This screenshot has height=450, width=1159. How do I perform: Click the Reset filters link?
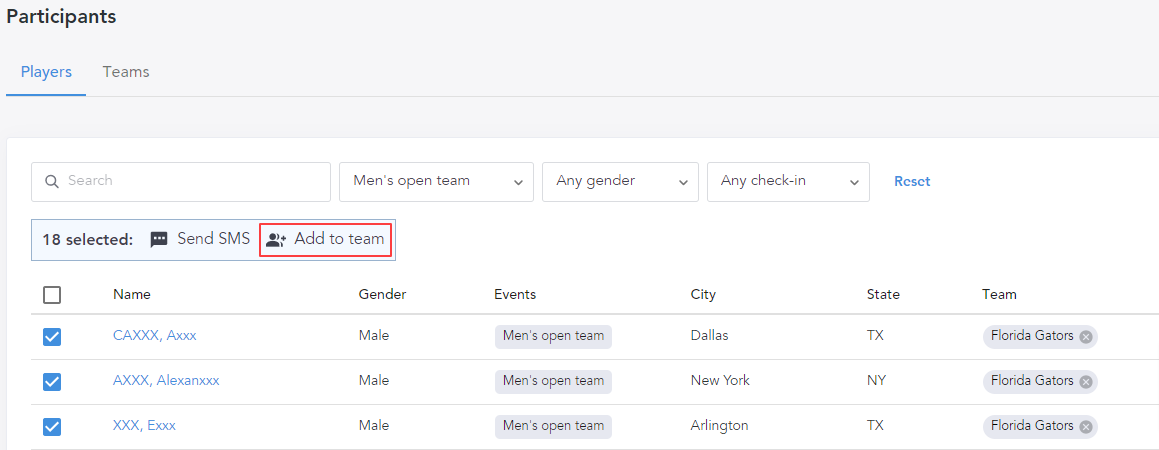912,181
